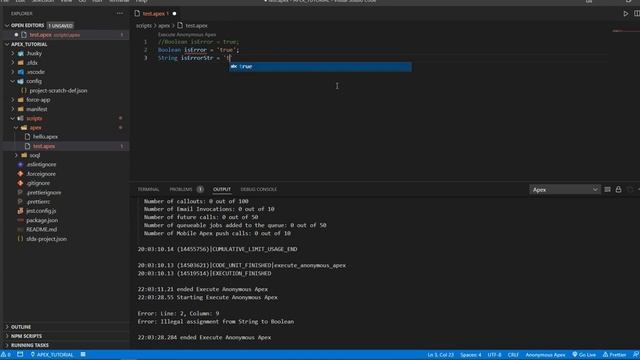Expand the .vscode folder

pyautogui.click(x=36, y=72)
